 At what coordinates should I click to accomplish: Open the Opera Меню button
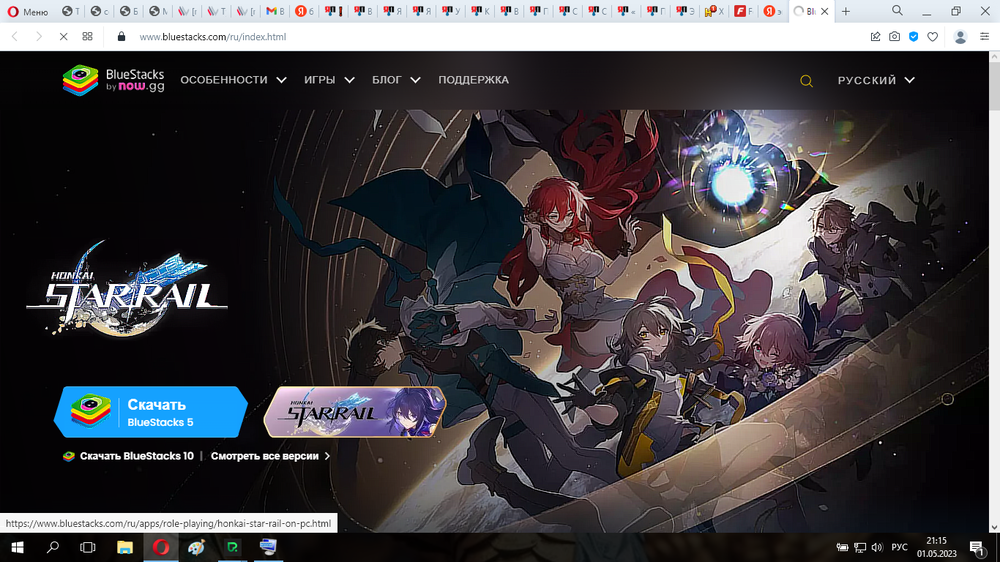pyautogui.click(x=27, y=11)
